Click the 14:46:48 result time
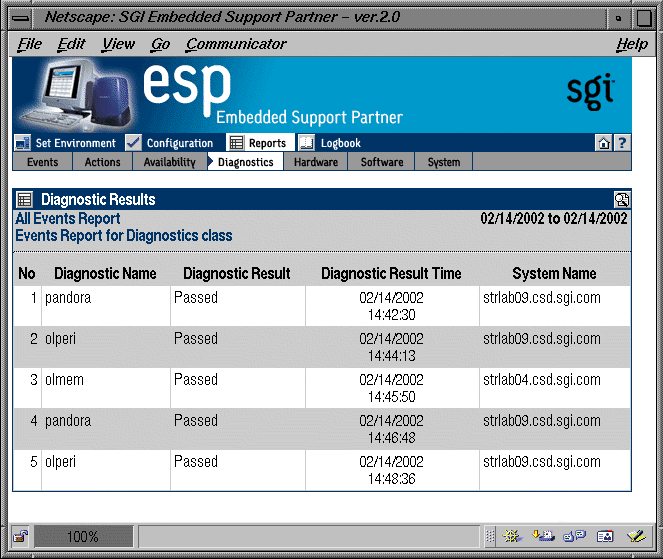Viewport: 663px width, 559px height. pos(392,438)
